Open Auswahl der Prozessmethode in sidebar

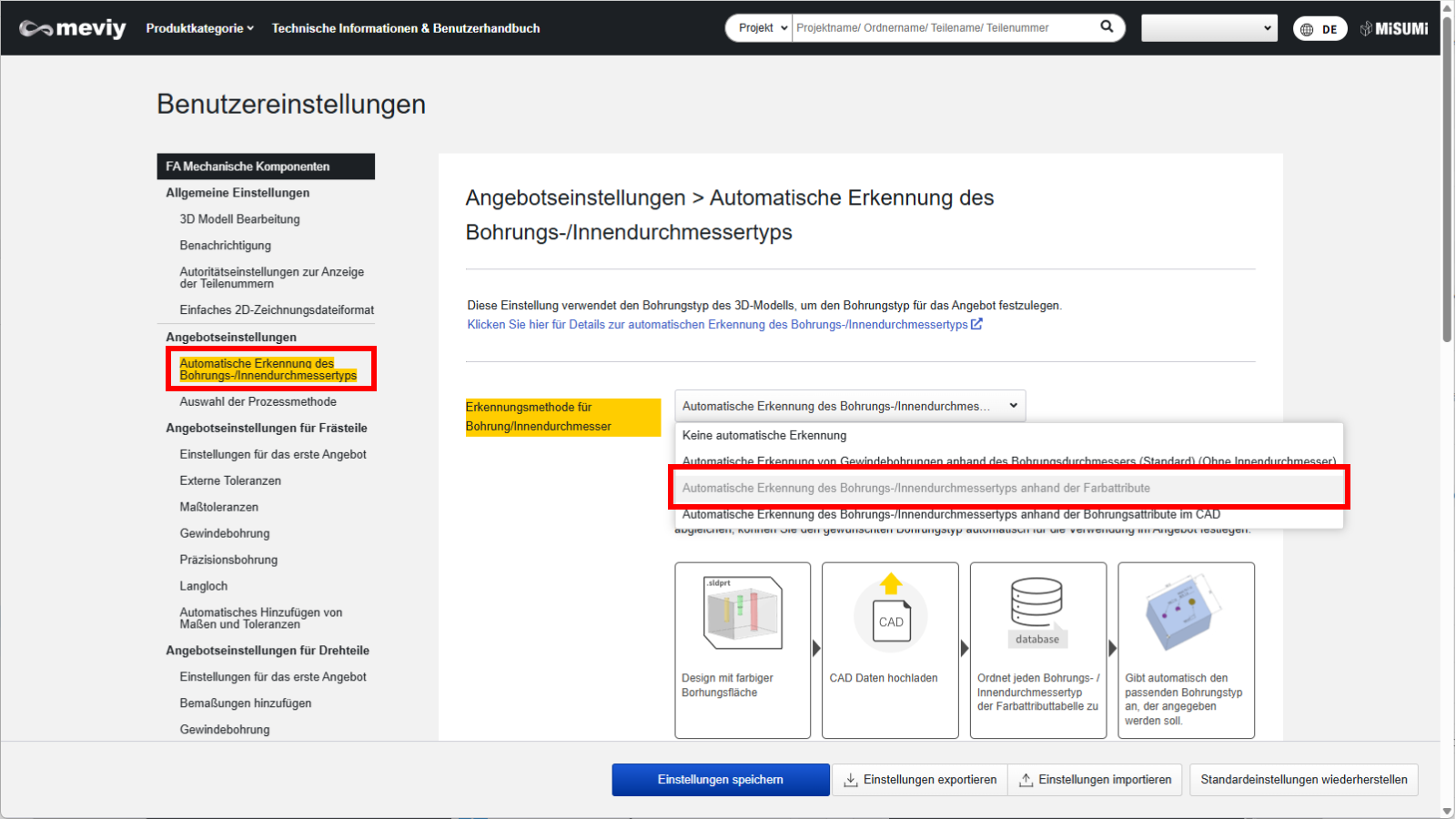pyautogui.click(x=258, y=401)
